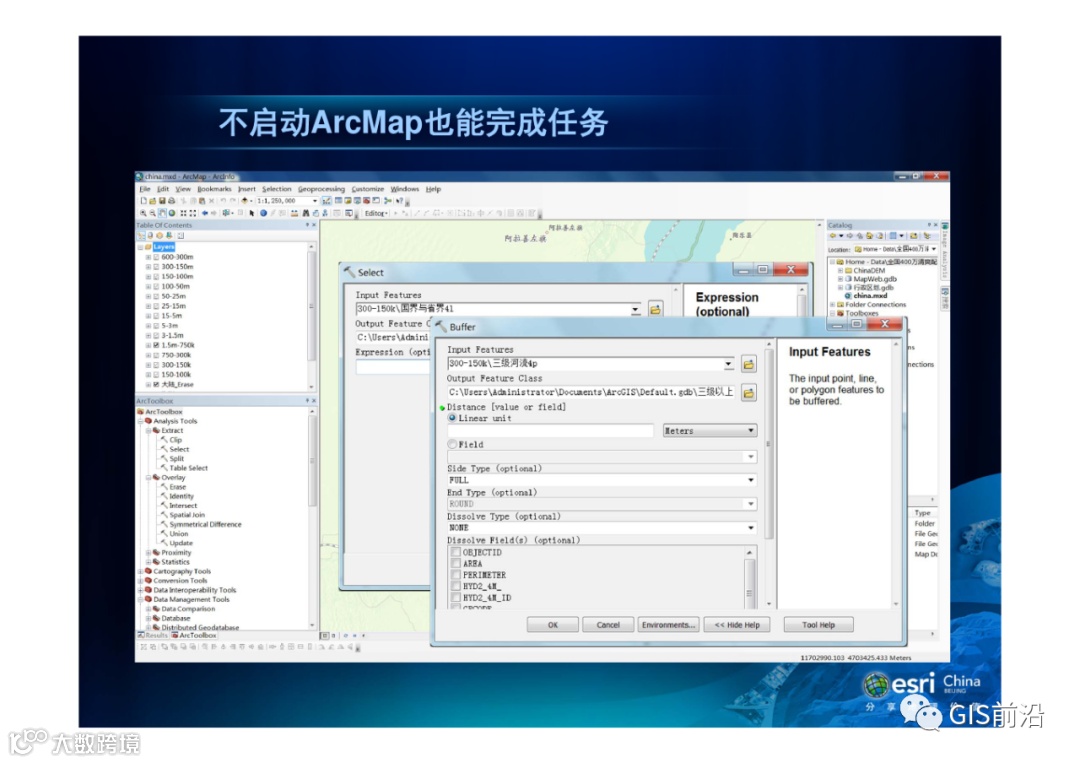Expand the ChinaDEM folder in Catalog
The height and width of the screenshot is (763, 1080).
tap(840, 271)
